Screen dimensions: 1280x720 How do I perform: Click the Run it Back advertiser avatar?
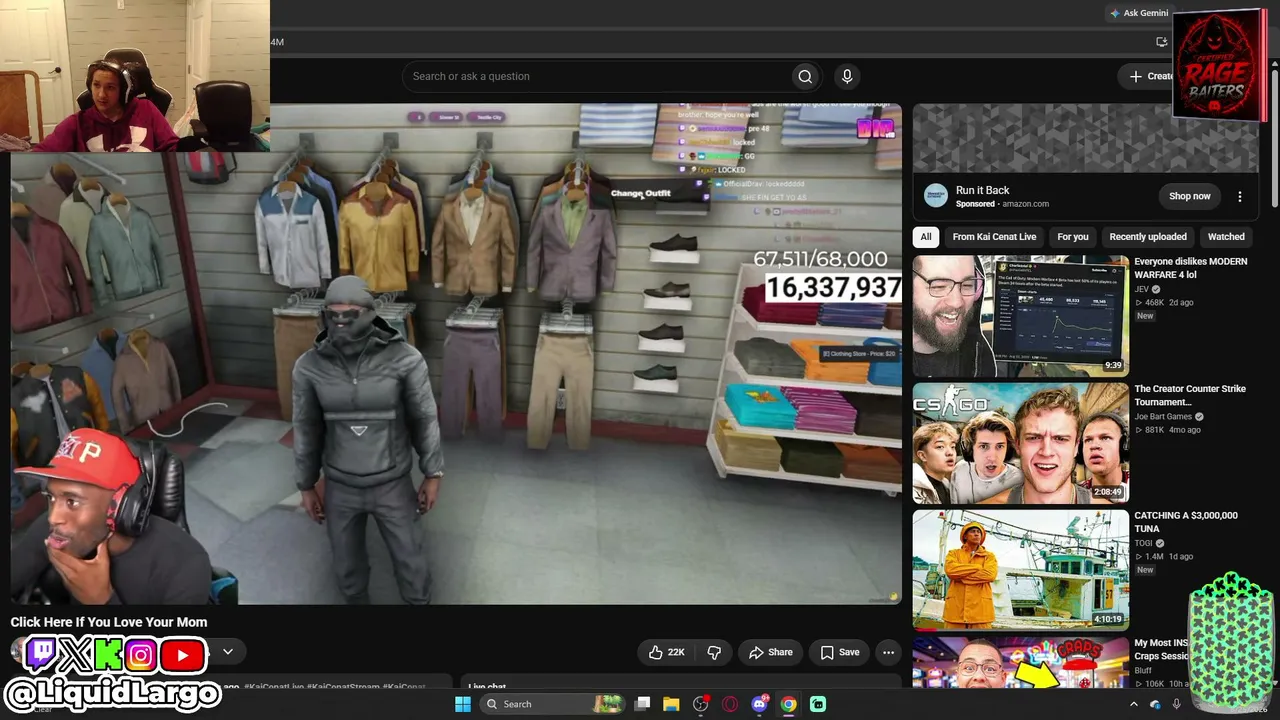coord(935,196)
